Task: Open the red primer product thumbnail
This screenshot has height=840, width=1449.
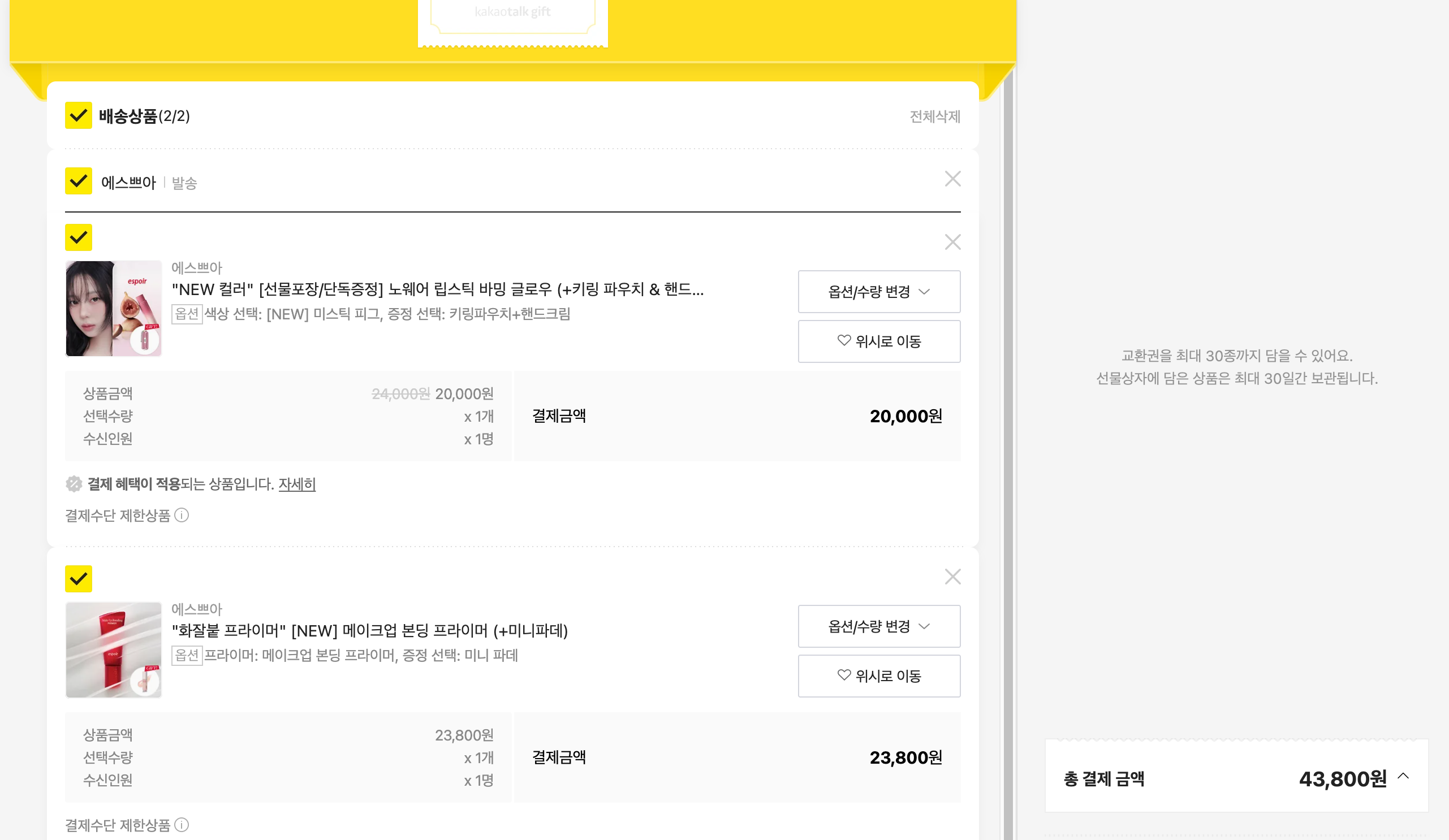Action: (113, 650)
